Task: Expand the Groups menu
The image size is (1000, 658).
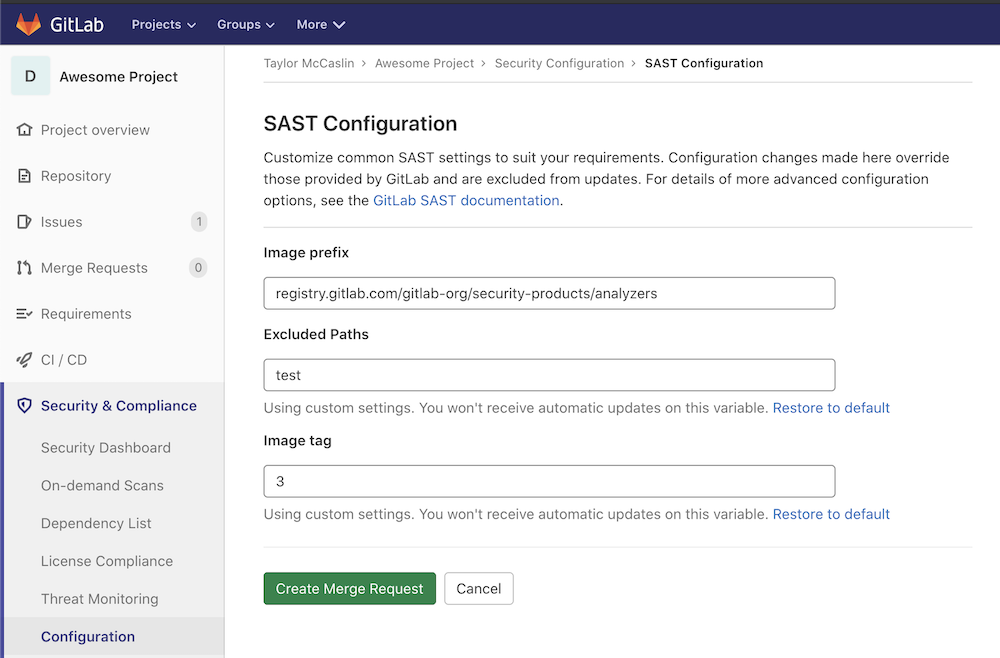Action: [x=245, y=24]
